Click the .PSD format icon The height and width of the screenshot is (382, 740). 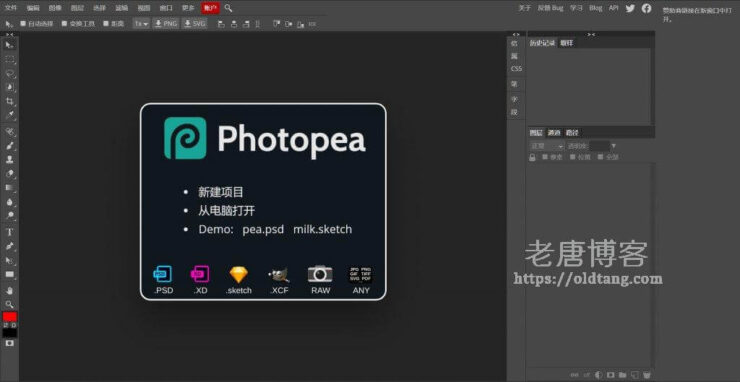point(163,274)
